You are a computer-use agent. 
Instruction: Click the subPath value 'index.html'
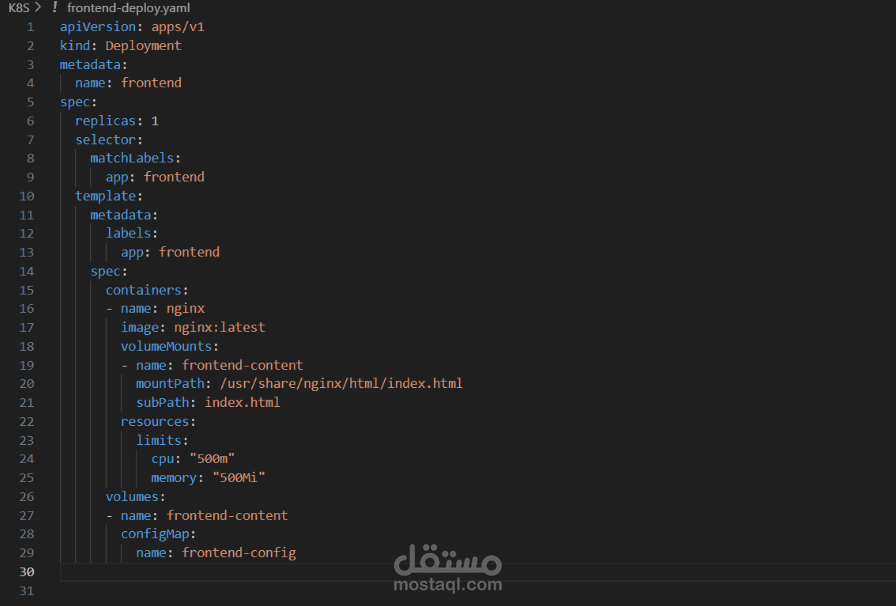[242, 402]
